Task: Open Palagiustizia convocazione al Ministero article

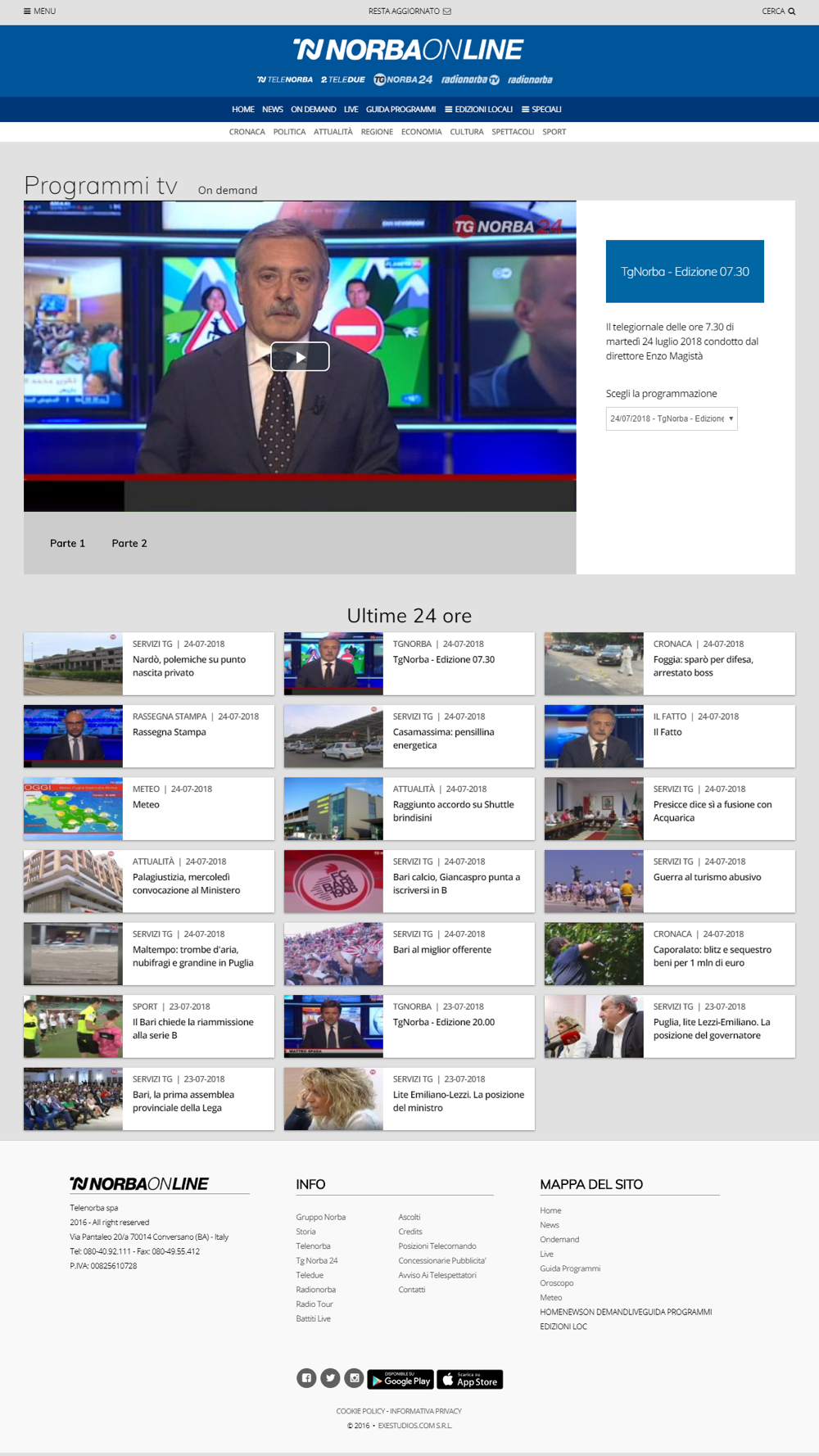Action: [x=186, y=884]
